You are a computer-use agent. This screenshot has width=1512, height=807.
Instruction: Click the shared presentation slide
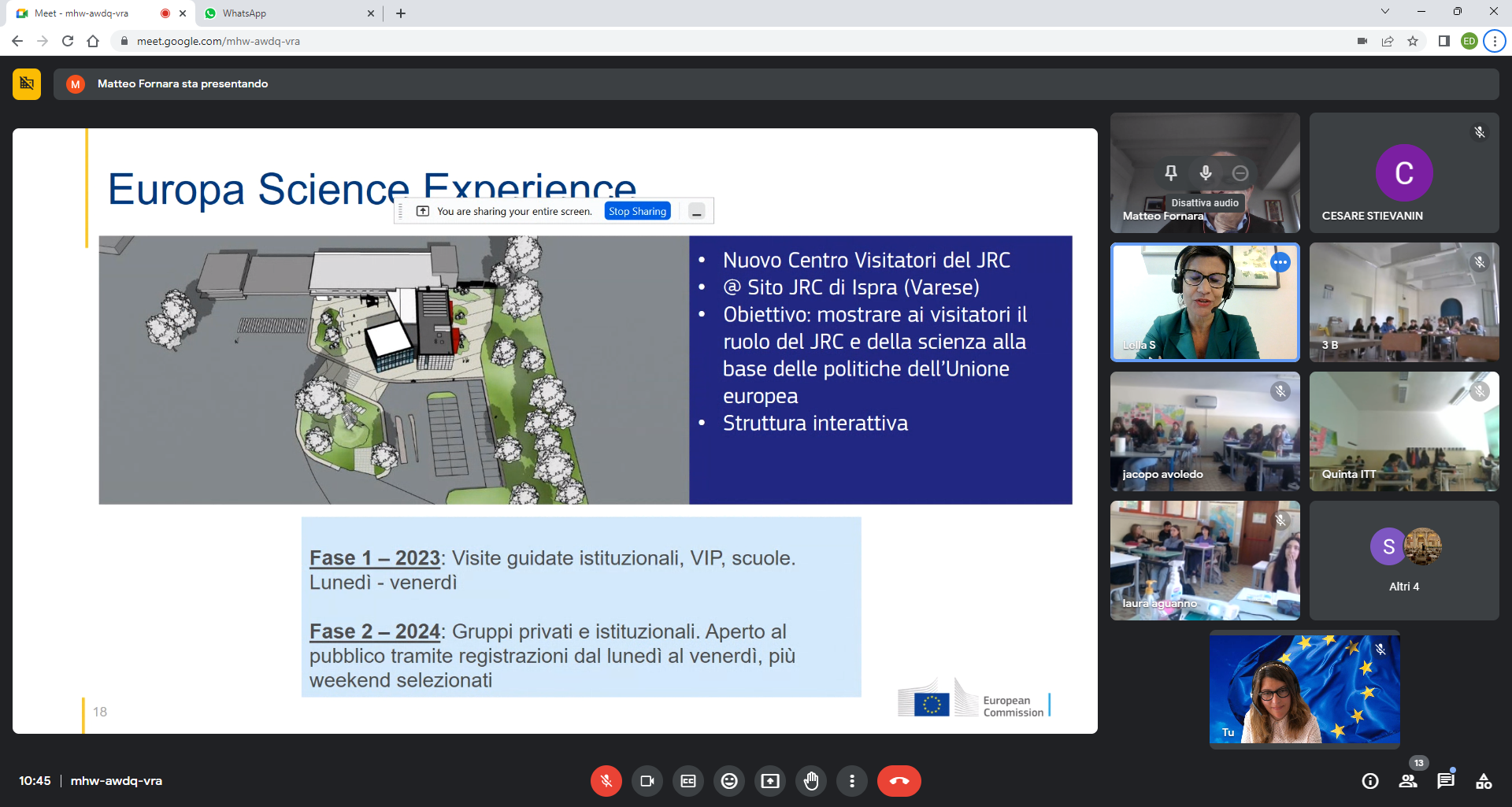click(x=555, y=431)
